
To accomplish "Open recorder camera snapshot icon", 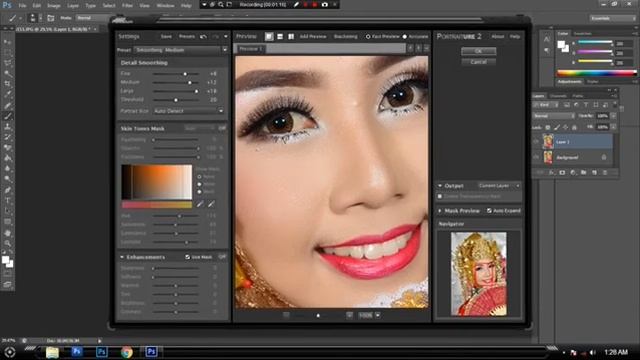I will [x=324, y=4].
